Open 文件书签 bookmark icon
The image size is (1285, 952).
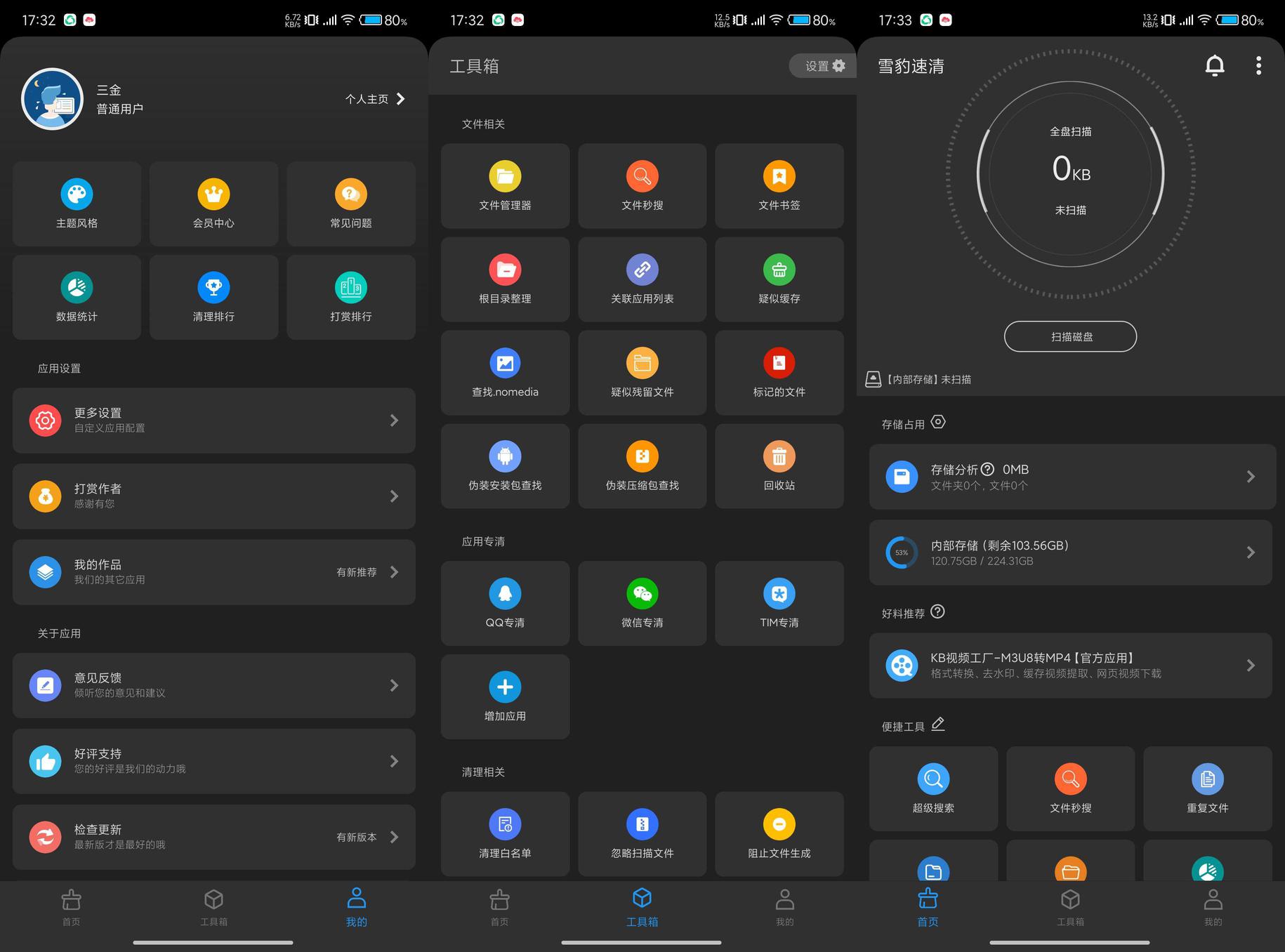[x=779, y=176]
